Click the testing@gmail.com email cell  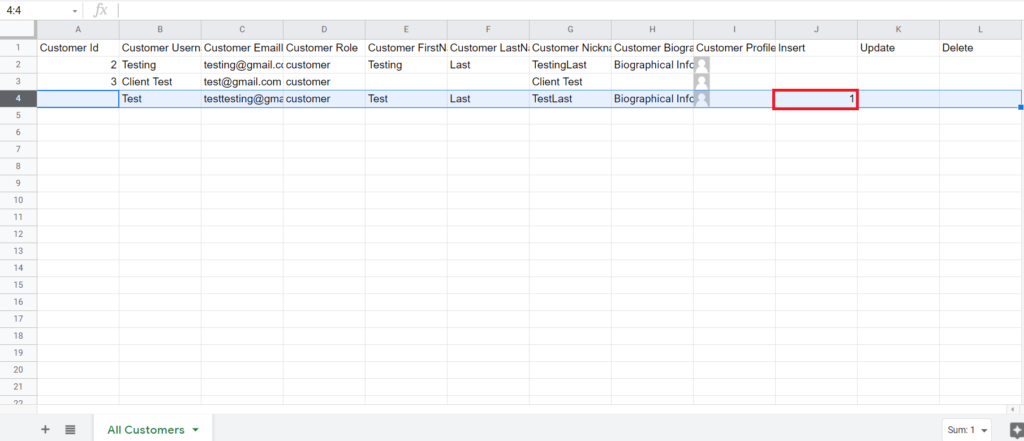pos(242,65)
